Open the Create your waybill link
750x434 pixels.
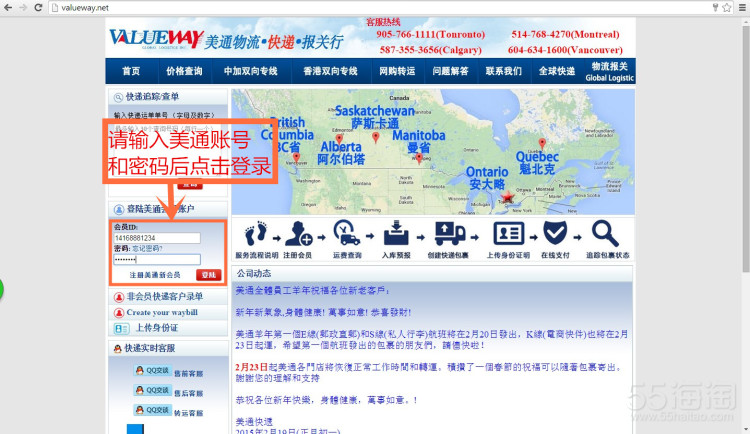162,312
